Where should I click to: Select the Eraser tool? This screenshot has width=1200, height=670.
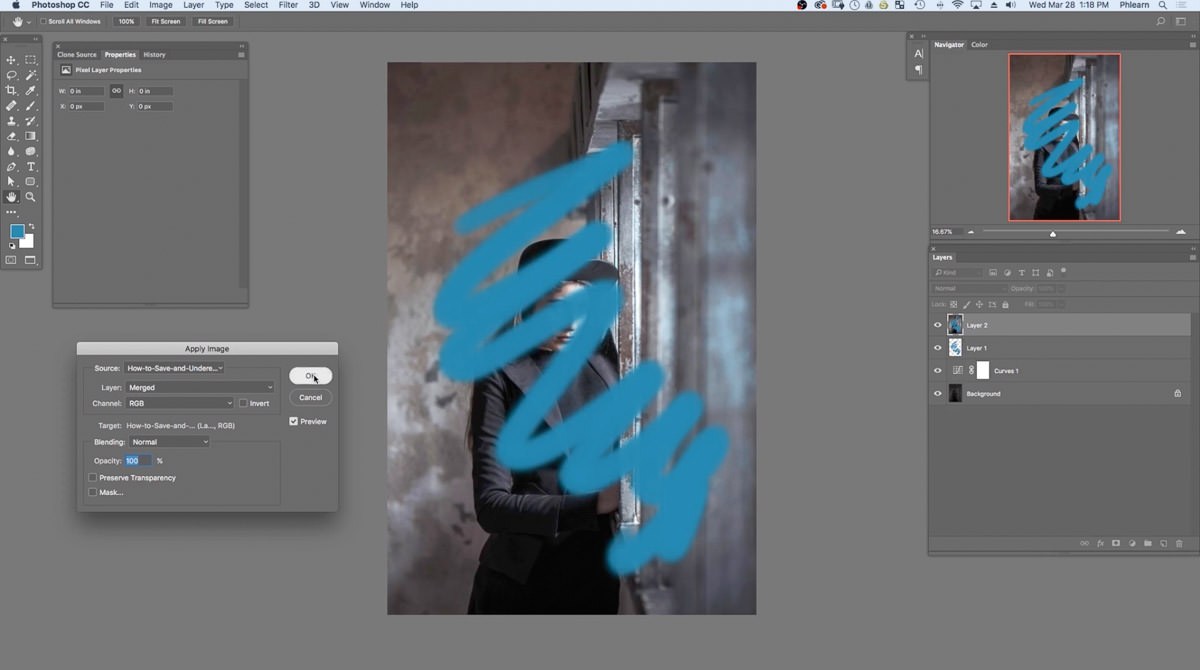[12, 136]
